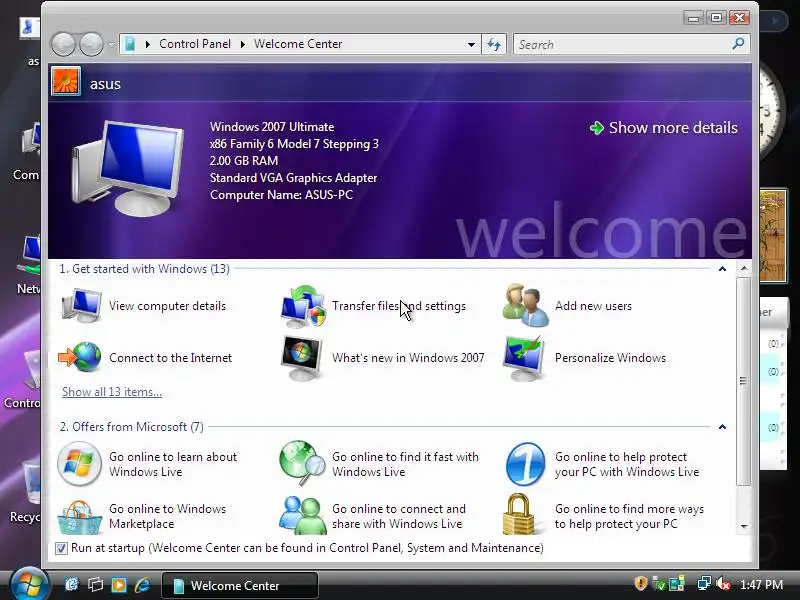The image size is (800, 600).
Task: Toggle the Run at startup checkbox
Action: (x=61, y=548)
